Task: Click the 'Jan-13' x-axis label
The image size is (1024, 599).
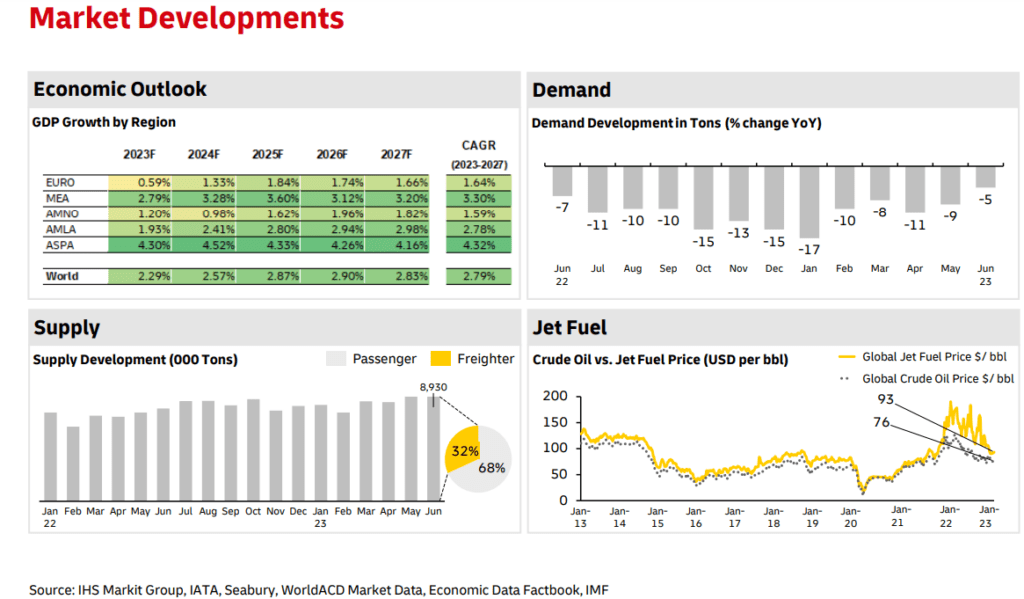Action: click(x=581, y=517)
